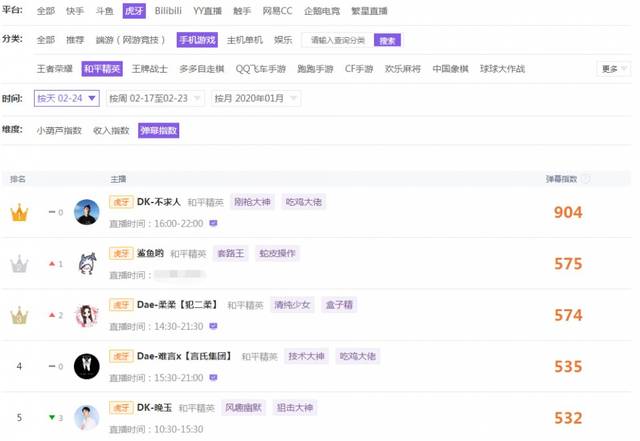Image resolution: width=640 pixels, height=441 pixels.
Task: Choose the 跑跑手游 game filter
Action: [316, 69]
